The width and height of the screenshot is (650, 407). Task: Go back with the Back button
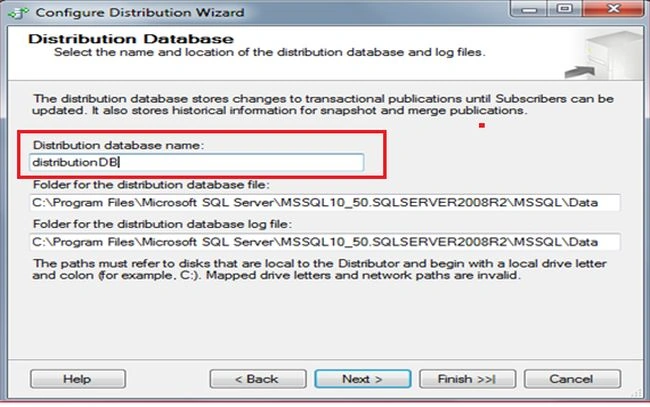pyautogui.click(x=258, y=379)
